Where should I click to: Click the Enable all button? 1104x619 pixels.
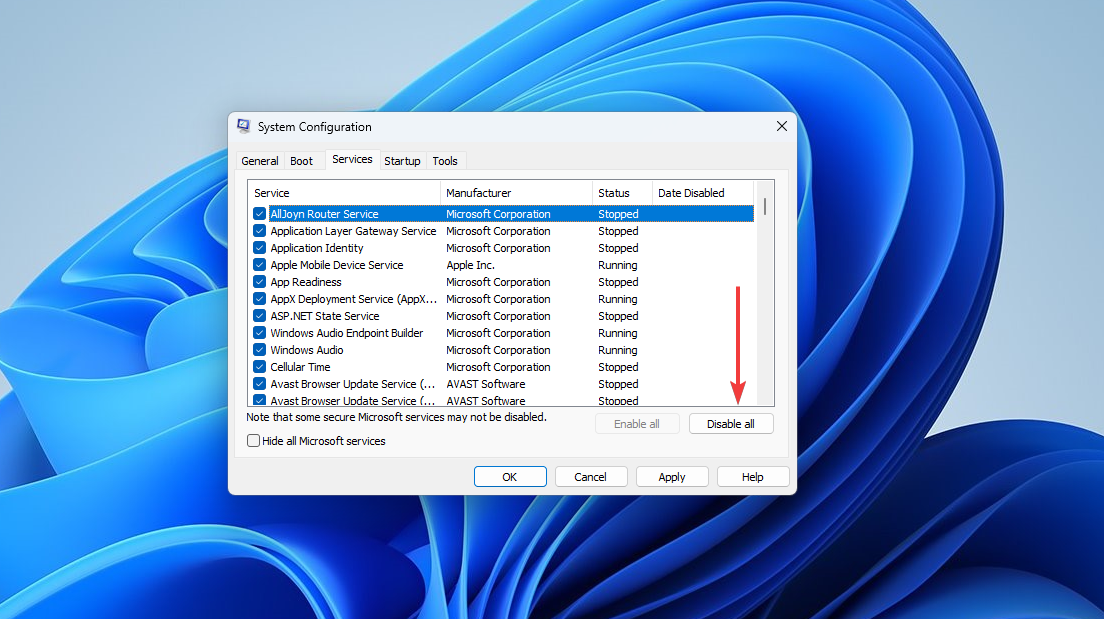tap(636, 424)
